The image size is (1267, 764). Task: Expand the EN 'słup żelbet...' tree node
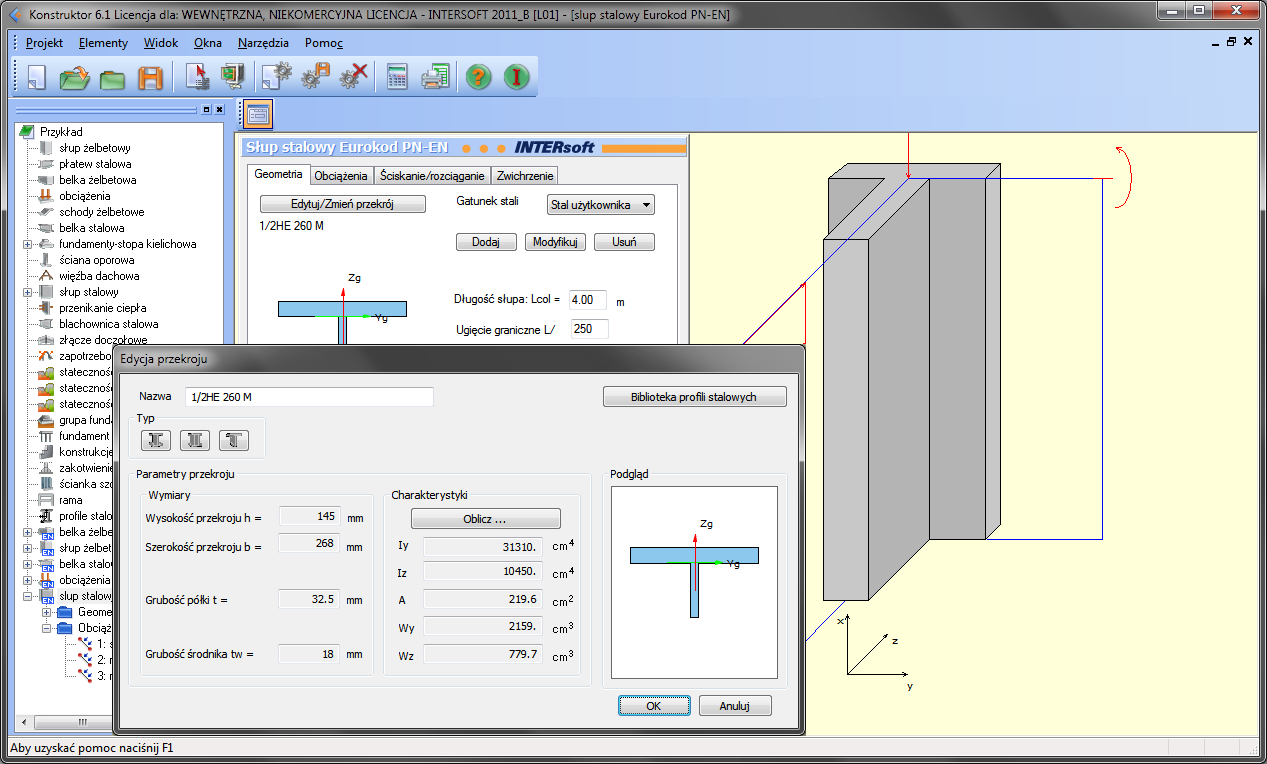pyautogui.click(x=27, y=548)
